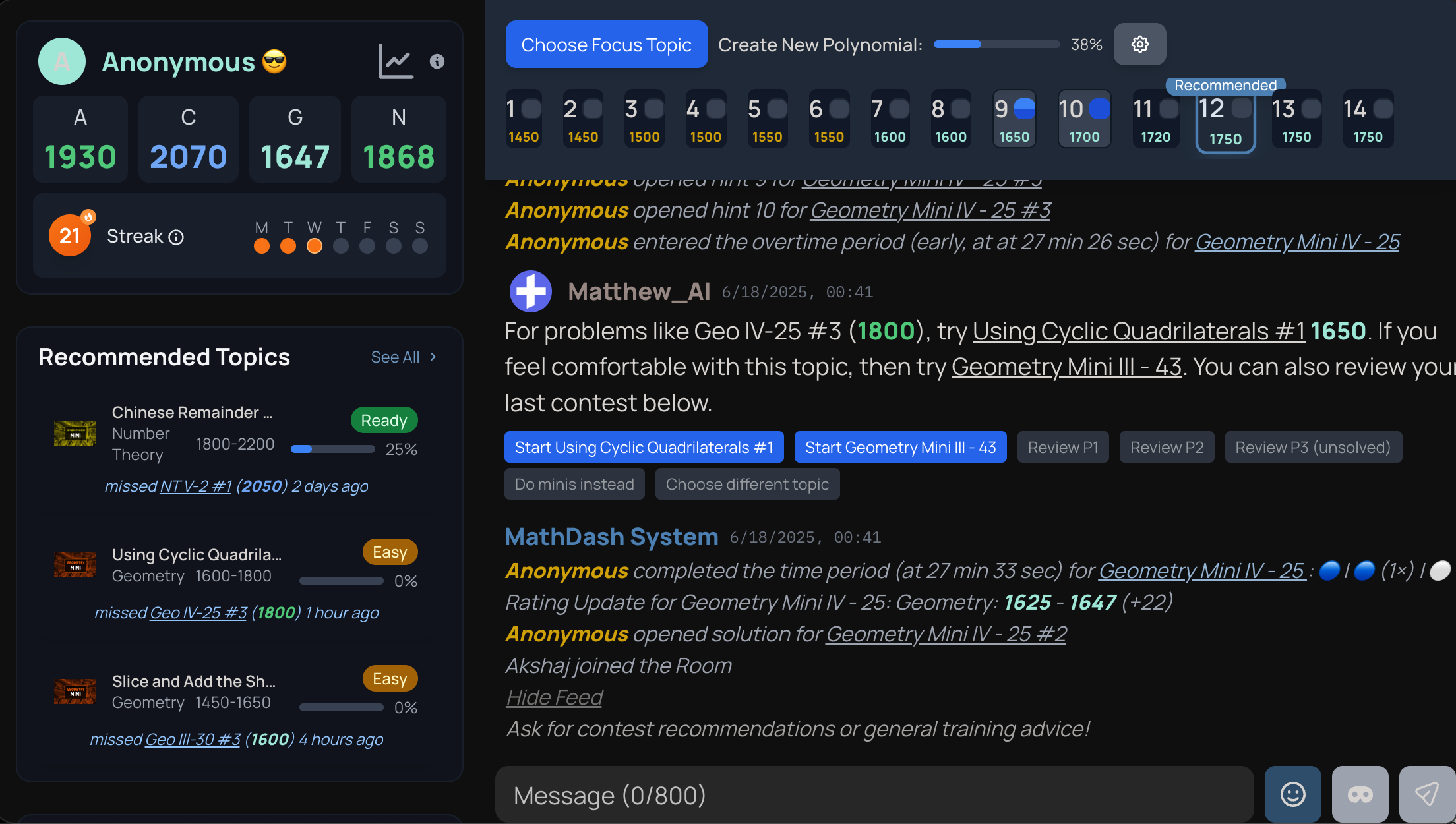The width and height of the screenshot is (1456, 824).
Task: Open the emoji picker in chat
Action: coord(1292,794)
